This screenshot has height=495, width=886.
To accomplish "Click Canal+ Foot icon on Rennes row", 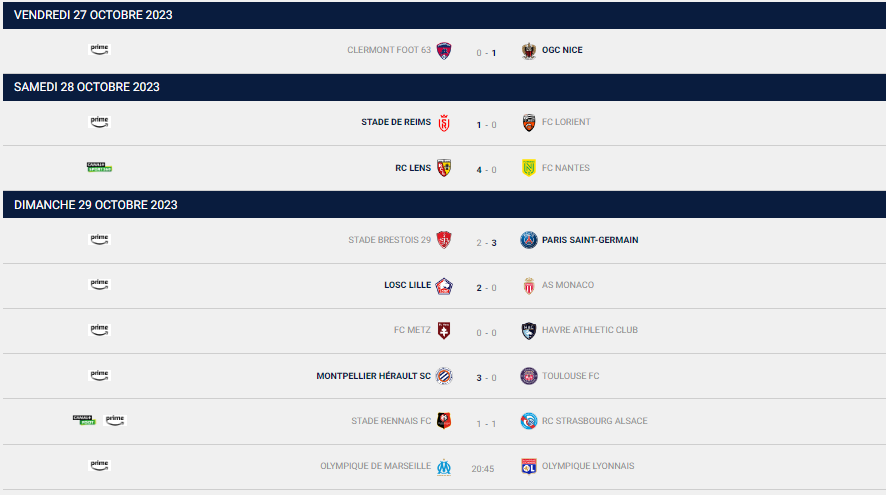I will pos(84,420).
